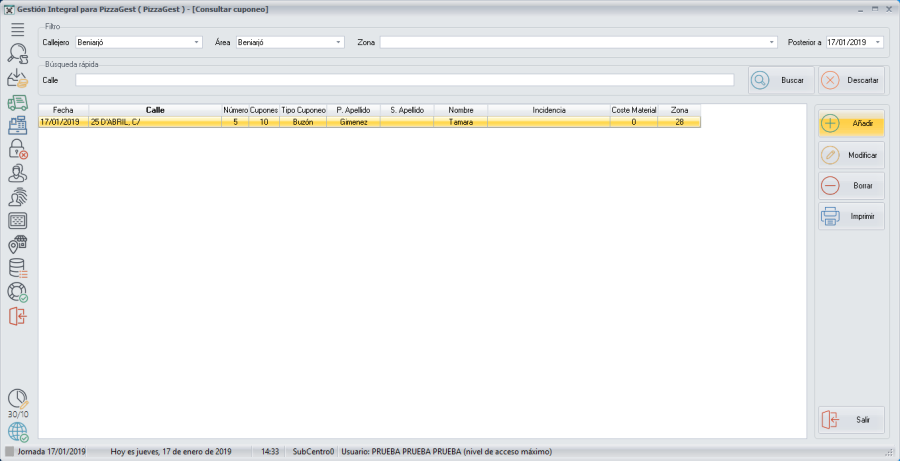
Task: Click the clock with pencil icon
Action: (x=17, y=399)
